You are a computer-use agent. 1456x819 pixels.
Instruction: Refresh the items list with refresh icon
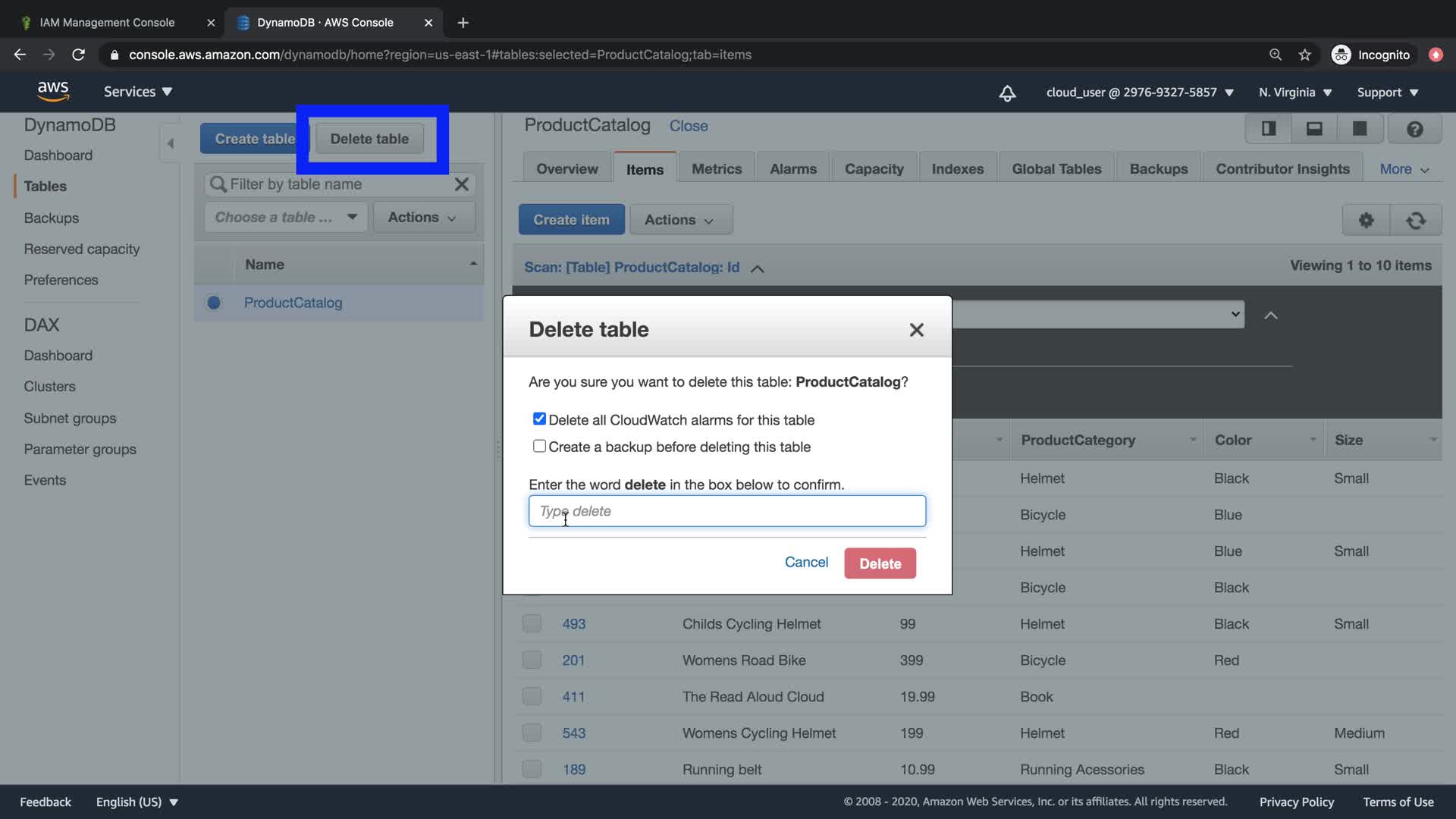(x=1415, y=220)
